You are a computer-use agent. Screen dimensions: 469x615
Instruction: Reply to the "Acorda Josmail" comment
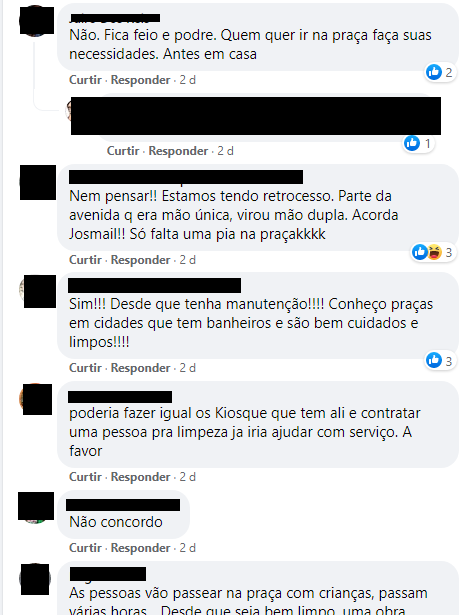[x=140, y=260]
